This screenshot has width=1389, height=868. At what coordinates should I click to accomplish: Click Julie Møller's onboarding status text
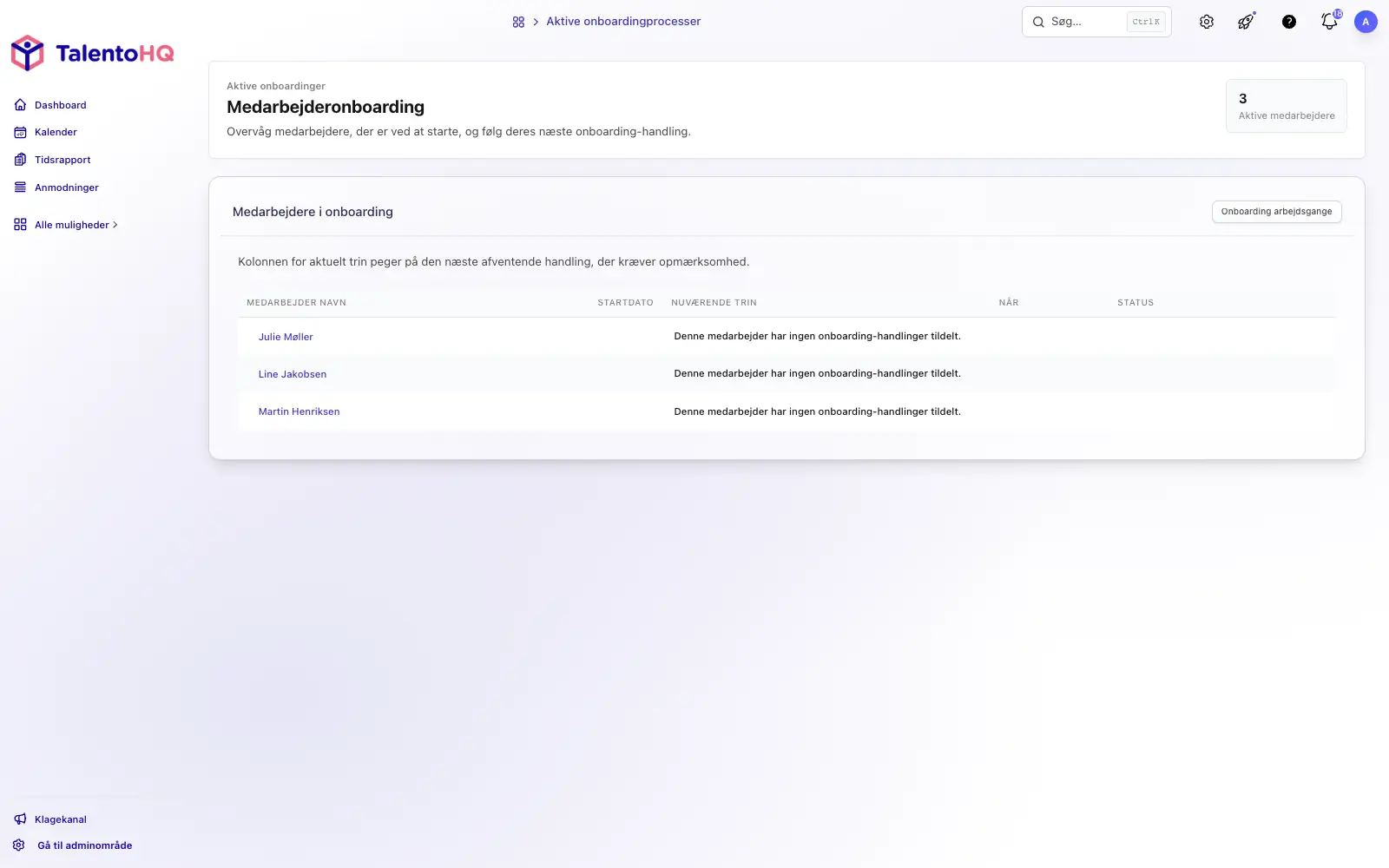pyautogui.click(x=817, y=336)
